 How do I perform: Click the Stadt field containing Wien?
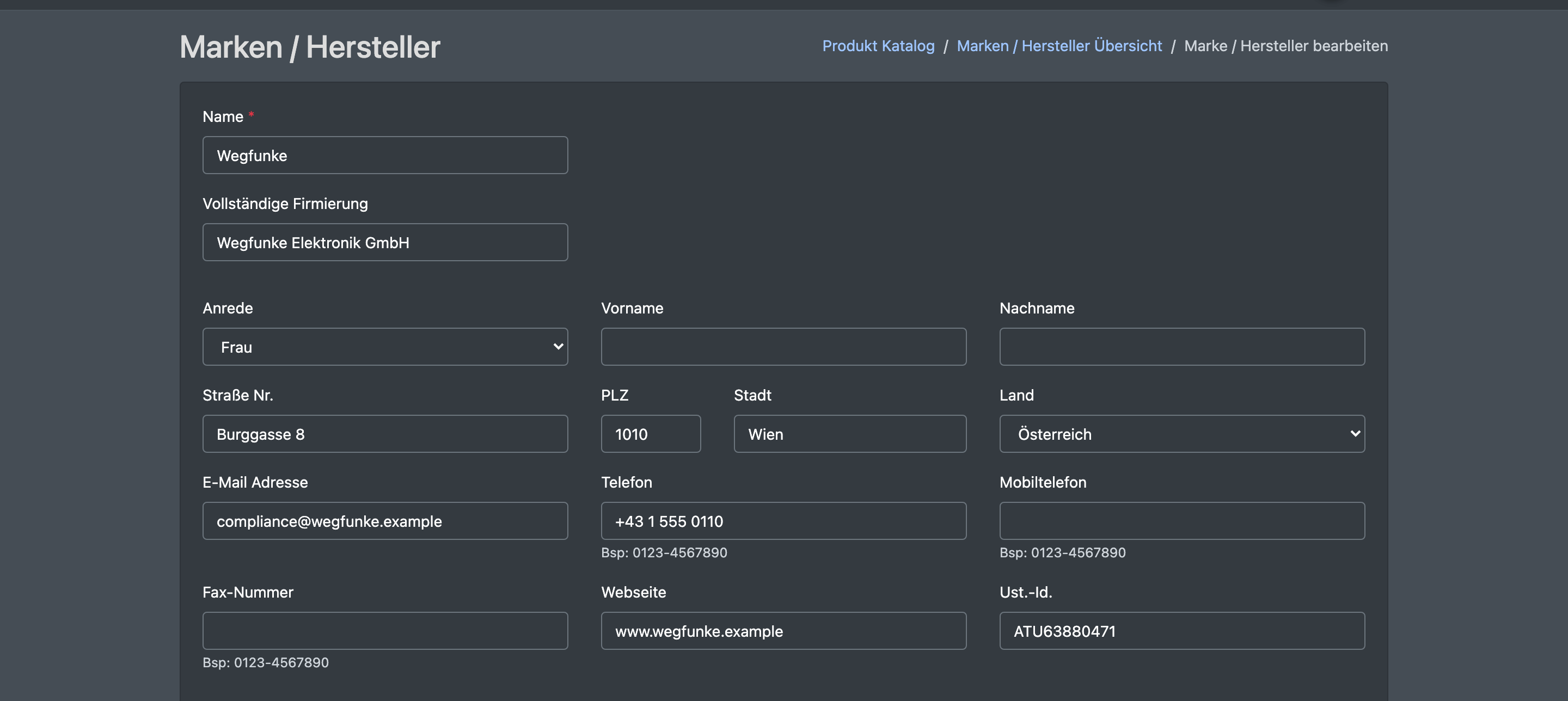pyautogui.click(x=850, y=434)
